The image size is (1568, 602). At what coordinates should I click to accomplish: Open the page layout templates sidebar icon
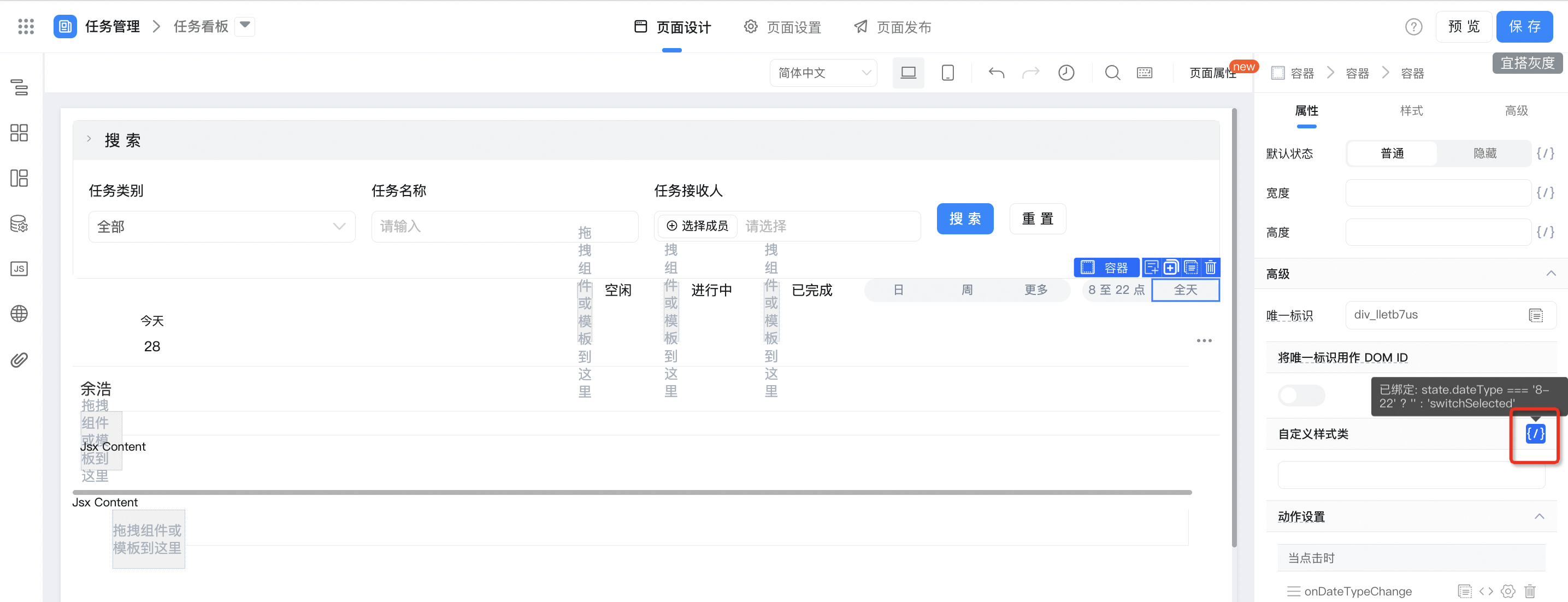[20, 178]
